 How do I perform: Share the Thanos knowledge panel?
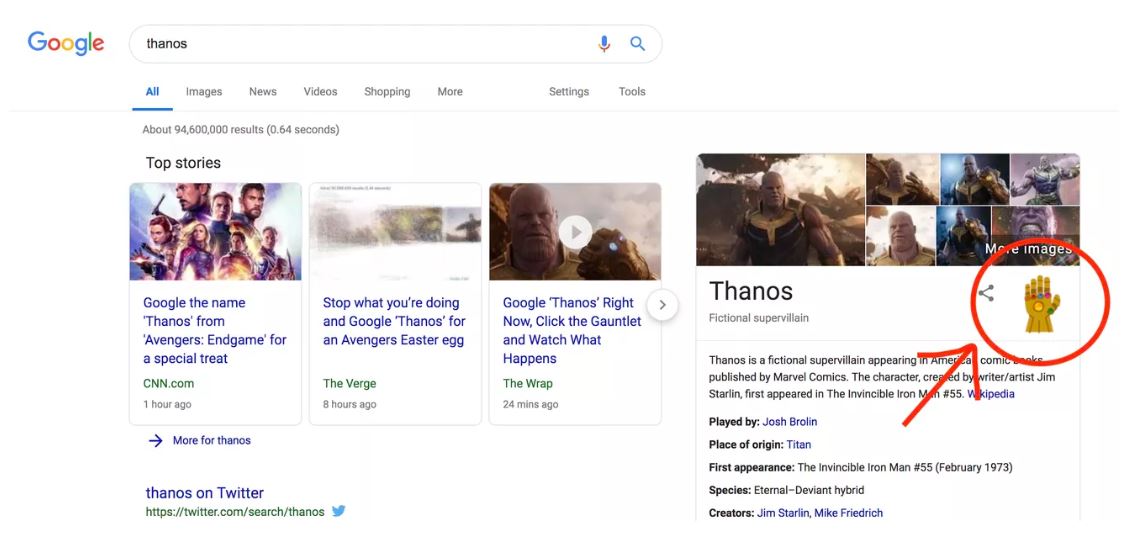click(x=986, y=293)
